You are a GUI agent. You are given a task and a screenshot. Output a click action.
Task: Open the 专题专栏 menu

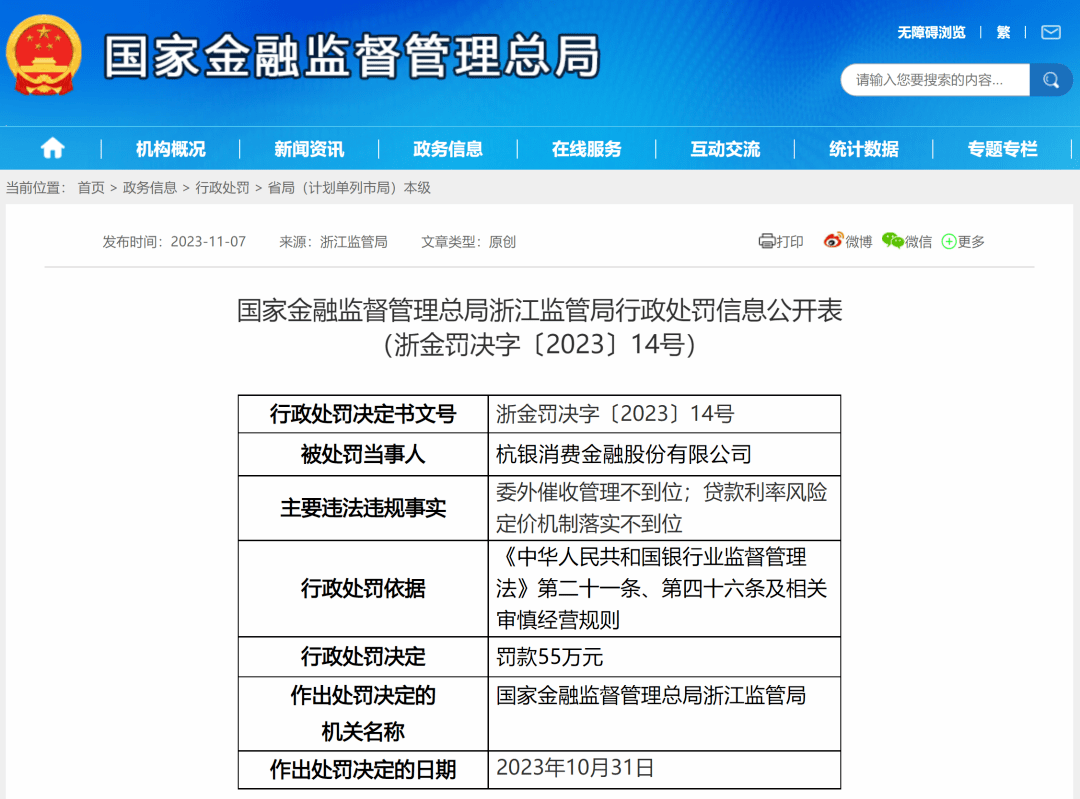click(x=1002, y=149)
